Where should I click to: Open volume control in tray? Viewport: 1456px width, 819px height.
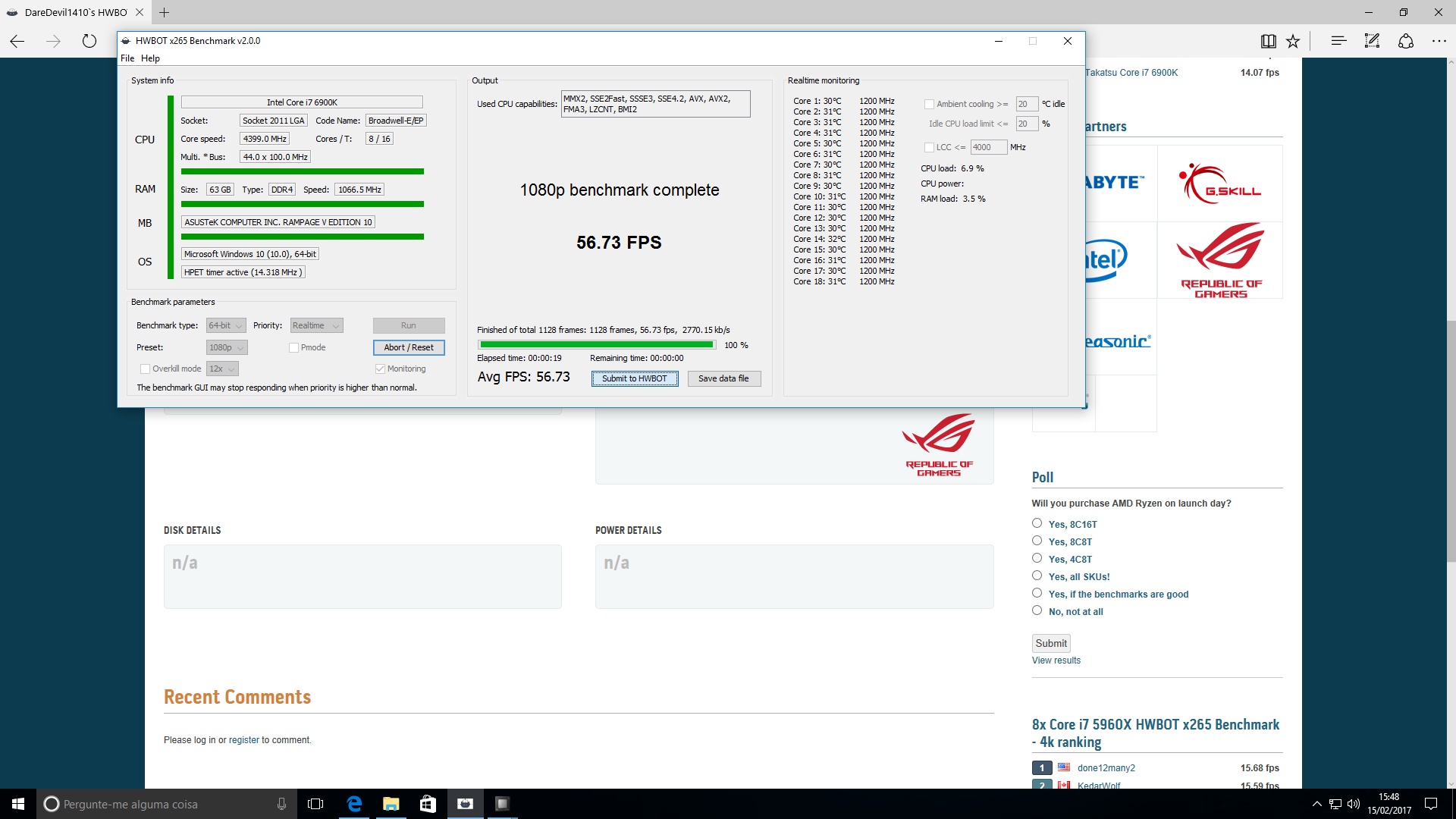pyautogui.click(x=1354, y=804)
